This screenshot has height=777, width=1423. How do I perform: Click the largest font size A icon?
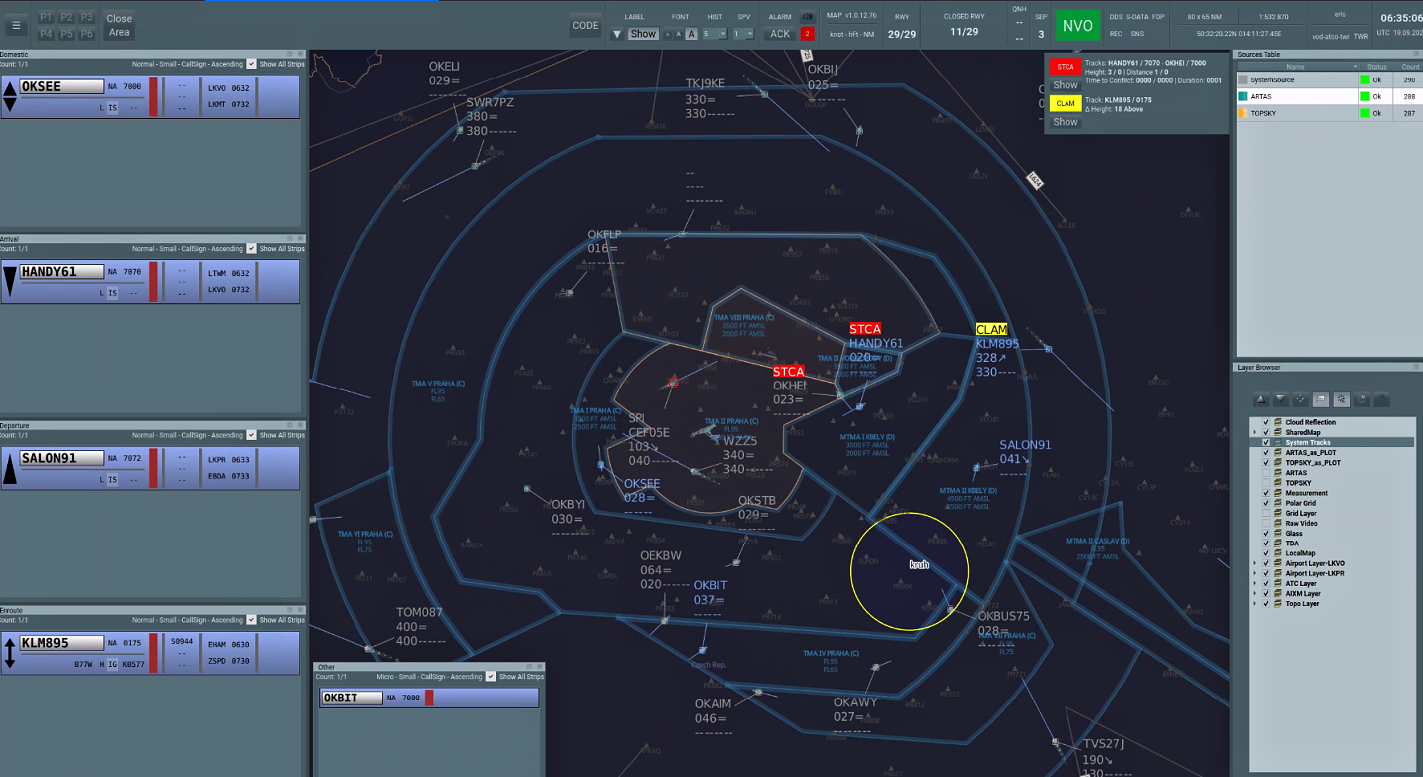[692, 34]
